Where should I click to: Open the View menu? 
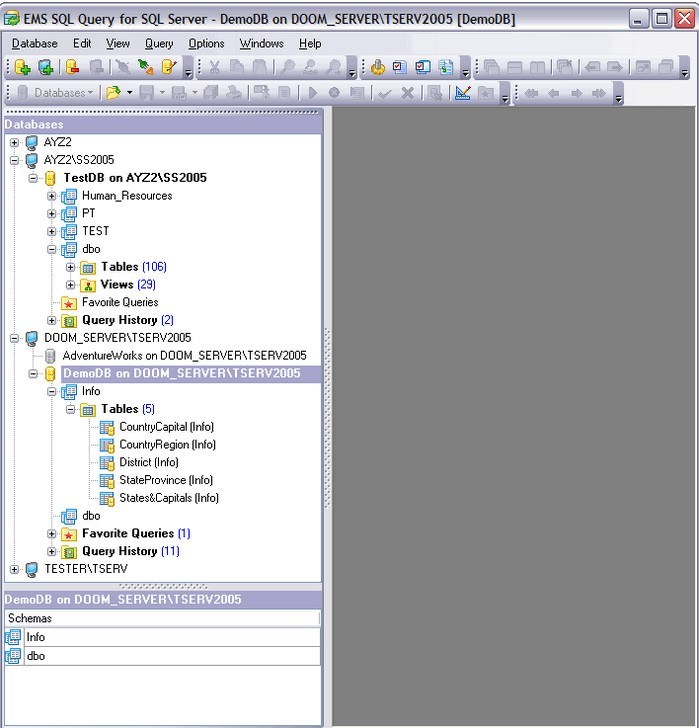[118, 44]
